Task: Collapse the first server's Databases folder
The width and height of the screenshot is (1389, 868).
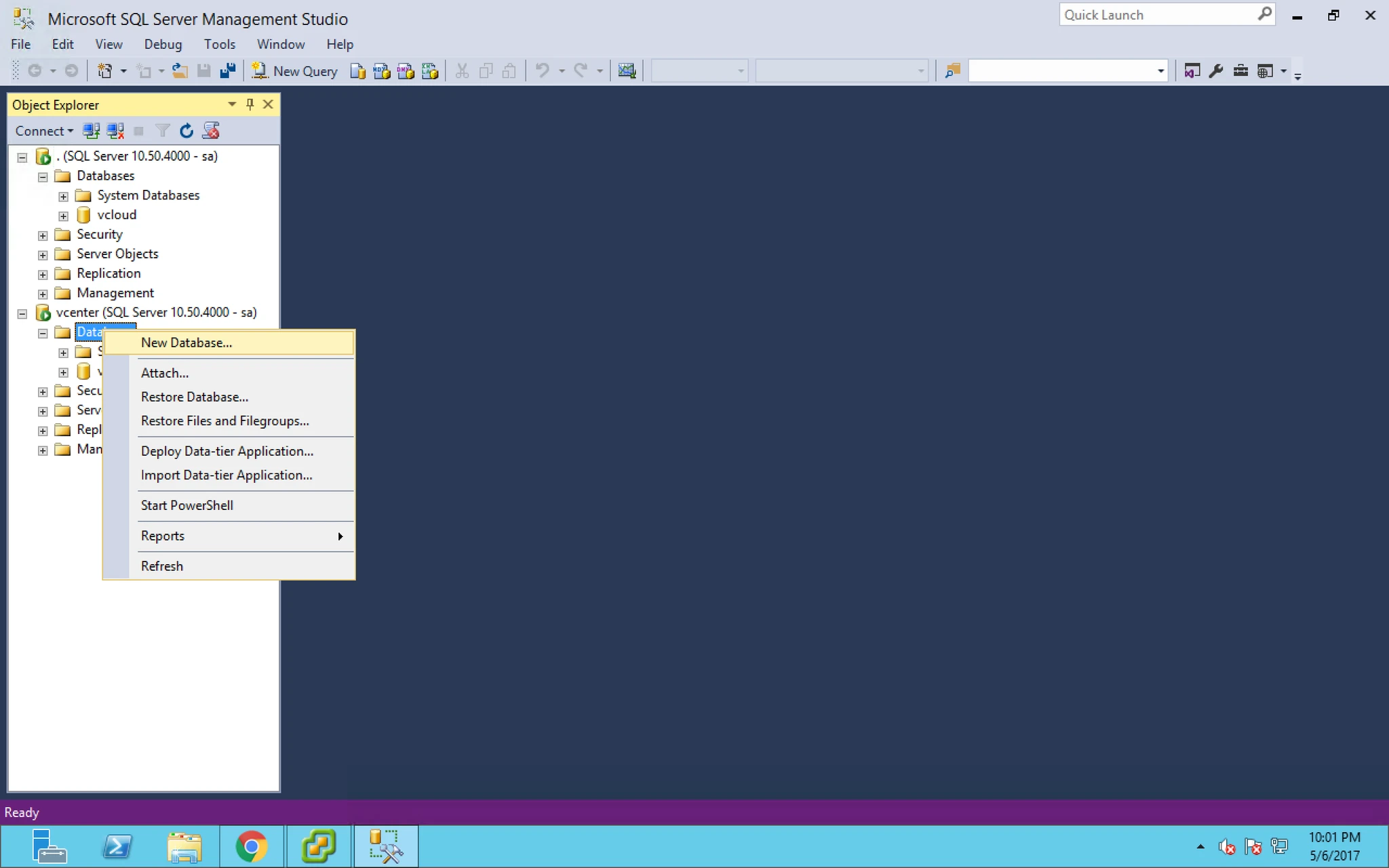Action: coord(43,176)
